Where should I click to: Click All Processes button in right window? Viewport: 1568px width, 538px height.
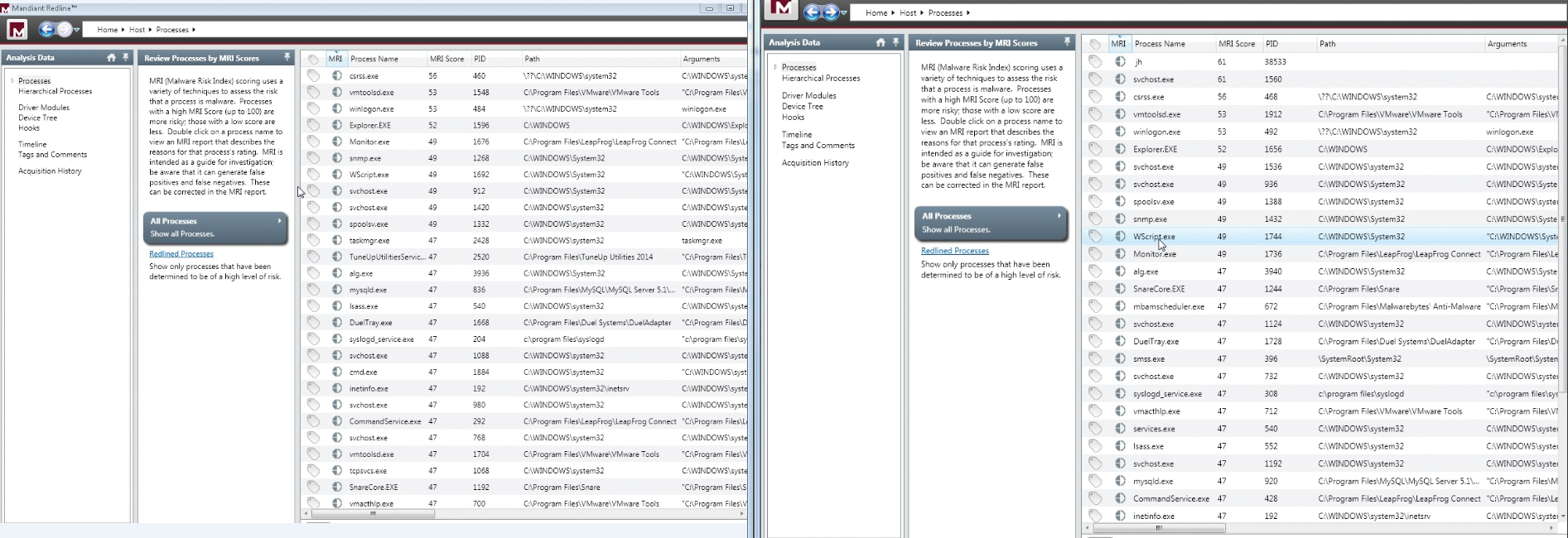pos(991,223)
